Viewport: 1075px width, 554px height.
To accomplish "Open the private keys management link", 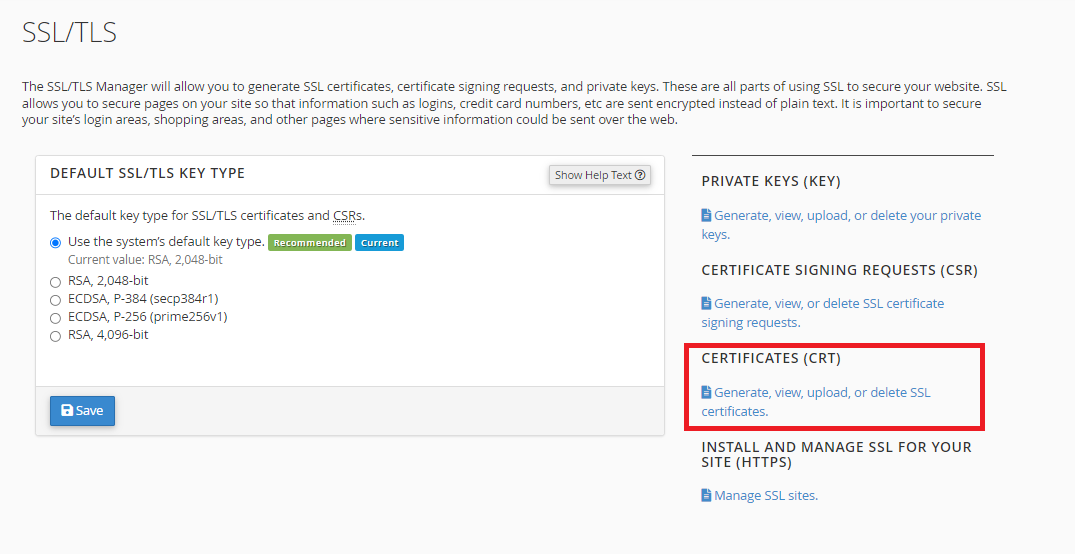I will [x=841, y=225].
